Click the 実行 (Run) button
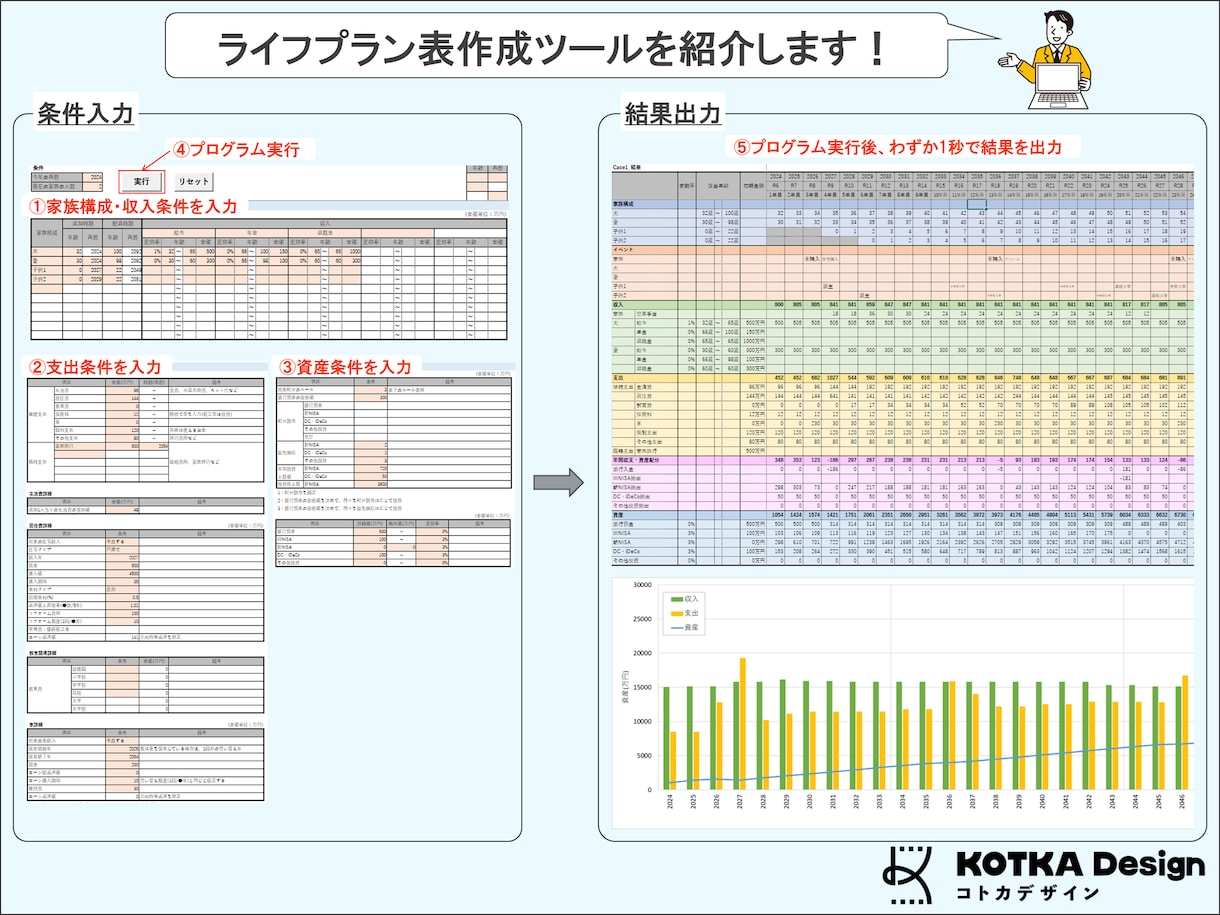This screenshot has height=915, width=1220. point(141,182)
